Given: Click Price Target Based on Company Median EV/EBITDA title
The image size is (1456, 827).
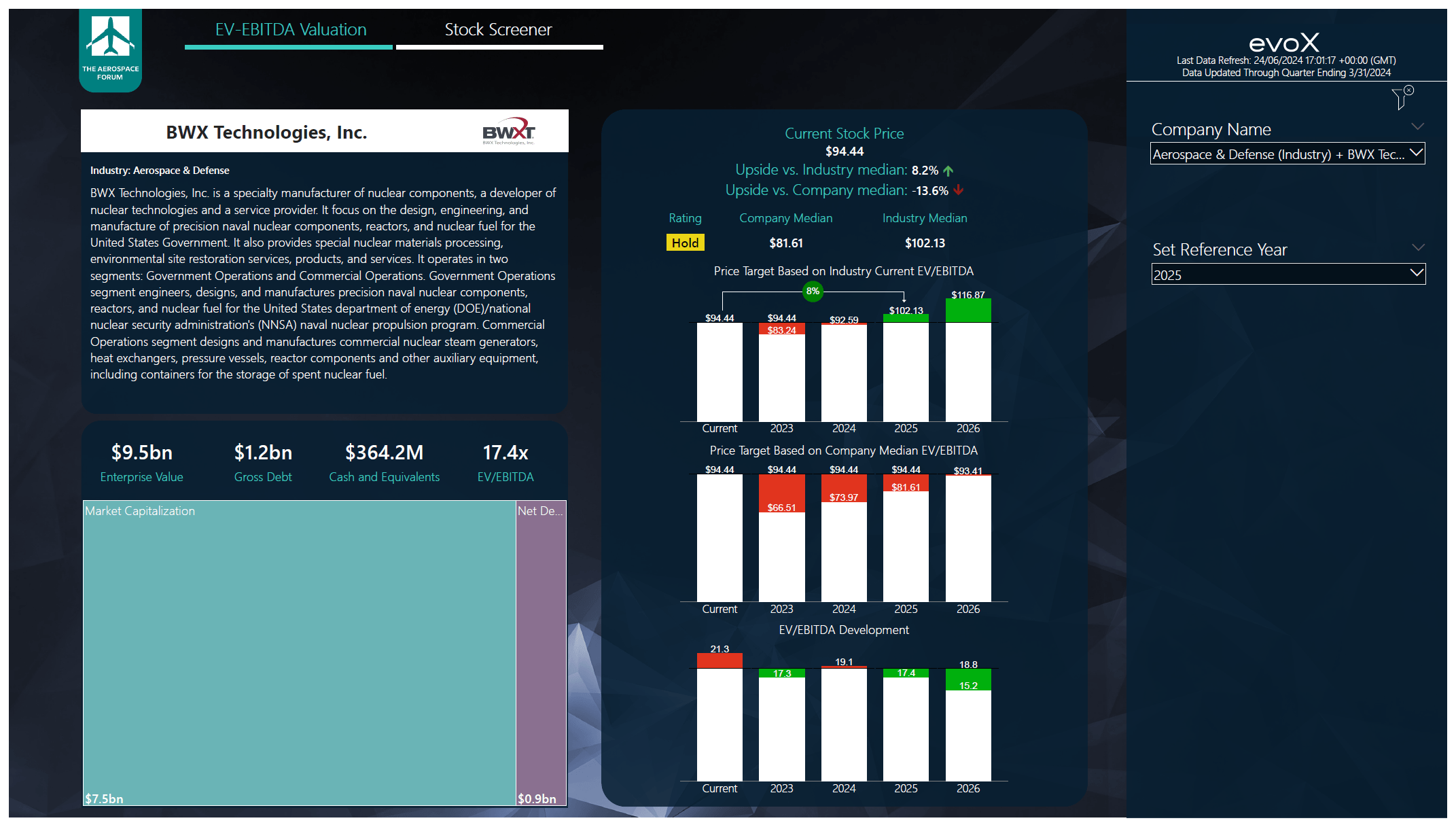Looking at the screenshot, I should click(x=844, y=451).
